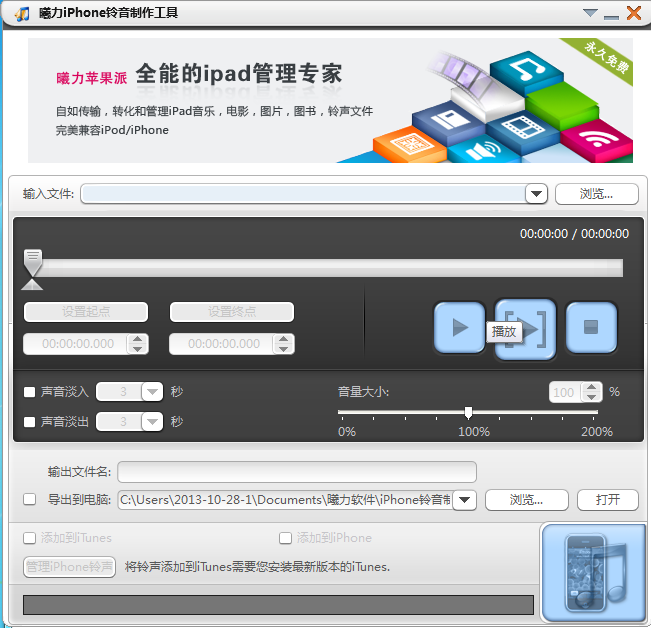
Task: Click the playback position slider handle
Action: 32,262
